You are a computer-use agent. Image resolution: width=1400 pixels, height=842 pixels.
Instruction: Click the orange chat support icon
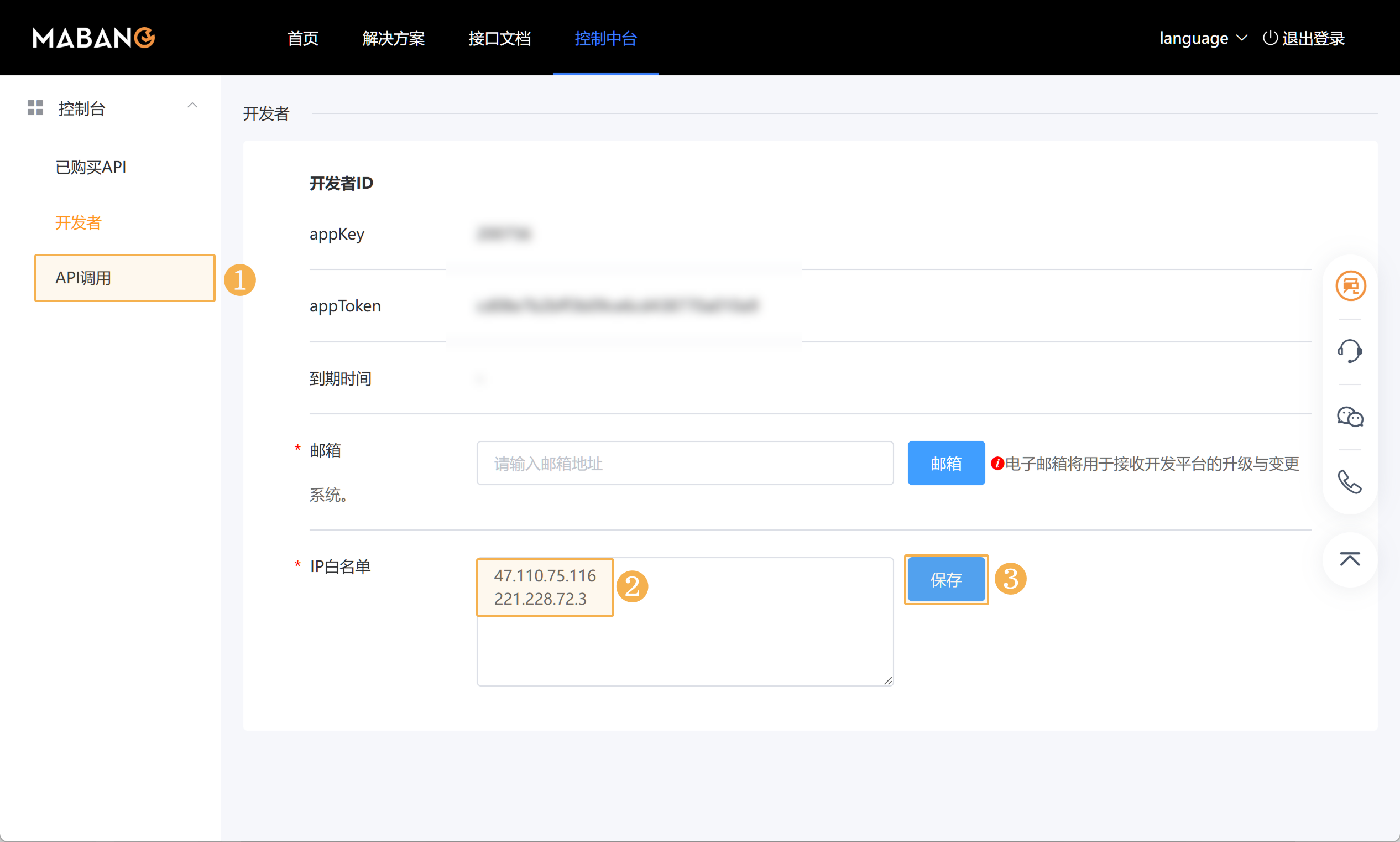click(x=1350, y=285)
